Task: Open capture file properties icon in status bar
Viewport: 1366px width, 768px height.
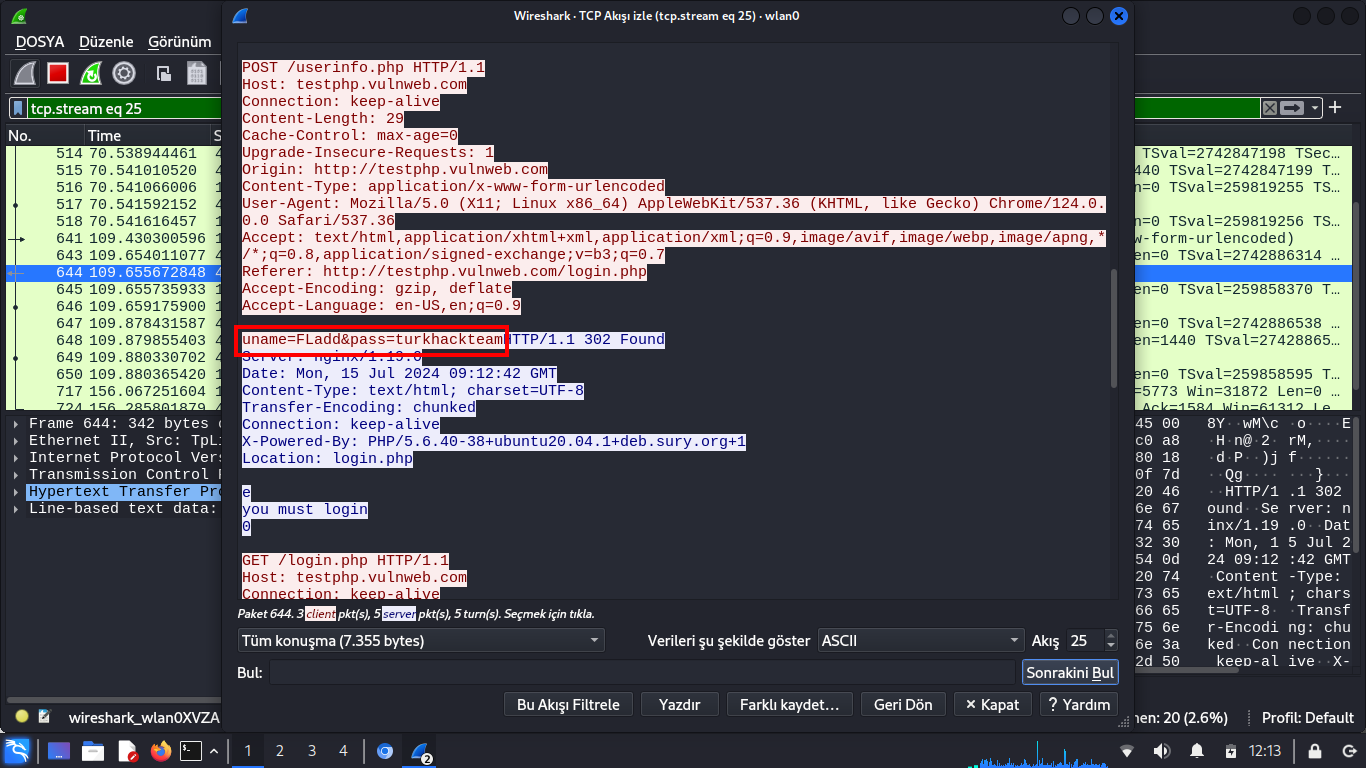Action: [x=44, y=717]
